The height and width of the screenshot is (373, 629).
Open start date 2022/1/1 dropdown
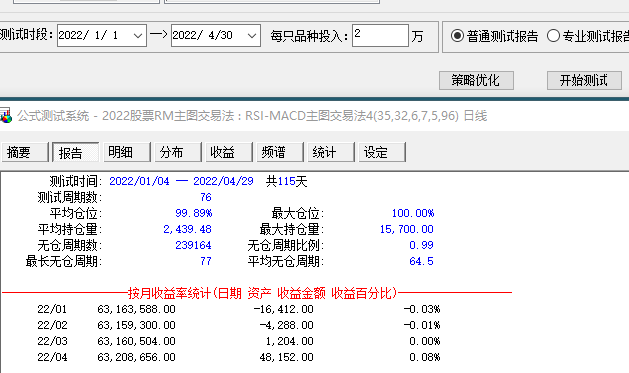pyautogui.click(x=138, y=36)
